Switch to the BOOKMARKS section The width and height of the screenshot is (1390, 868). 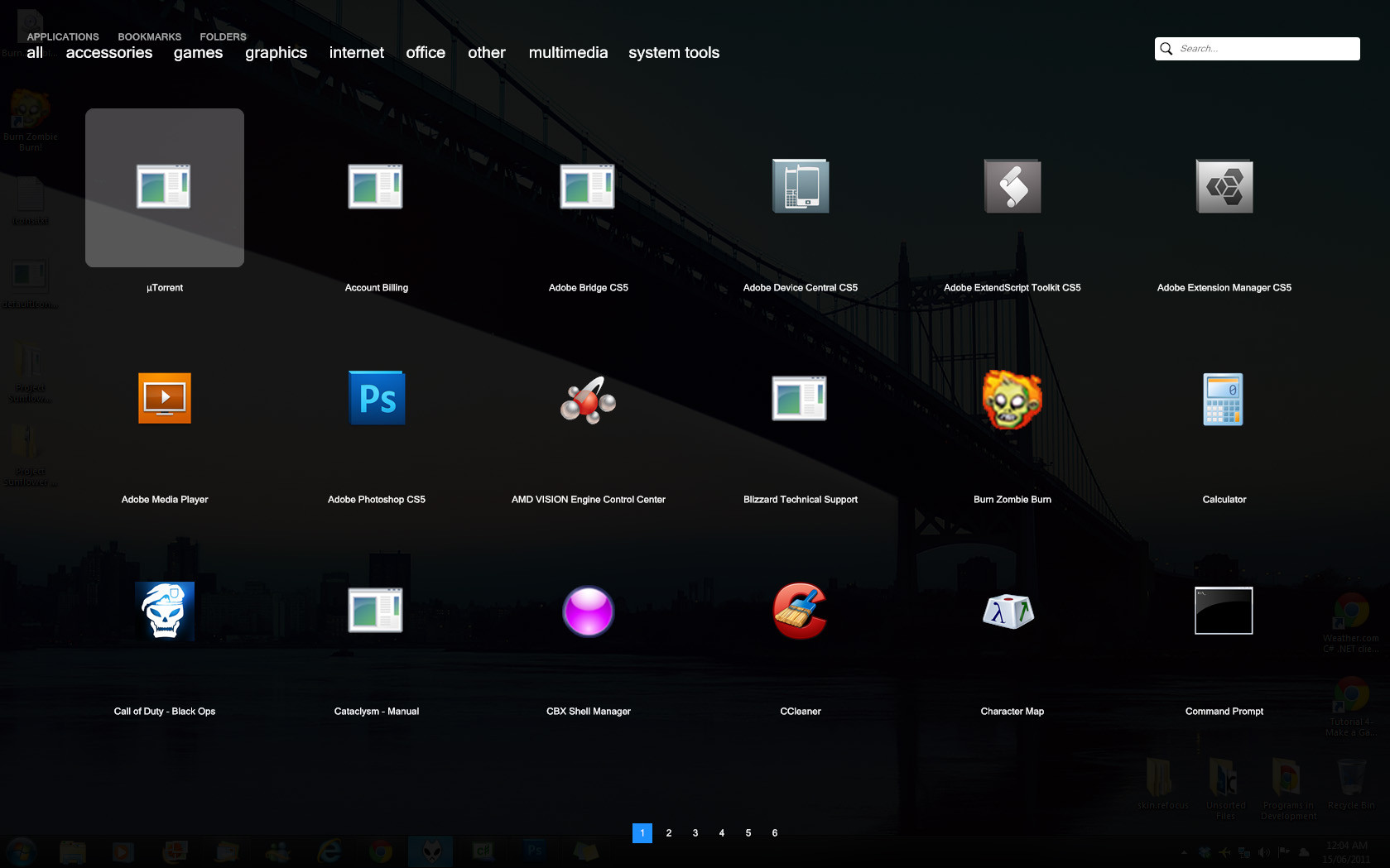[150, 37]
